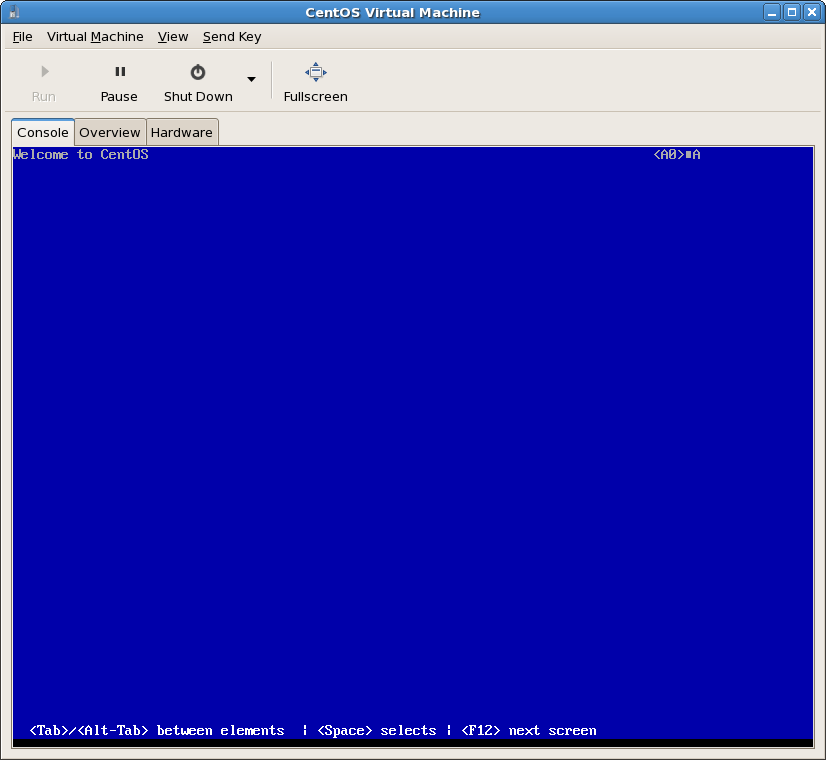
Task: Minimize the CentOS Virtual Machine window
Action: 772,12
